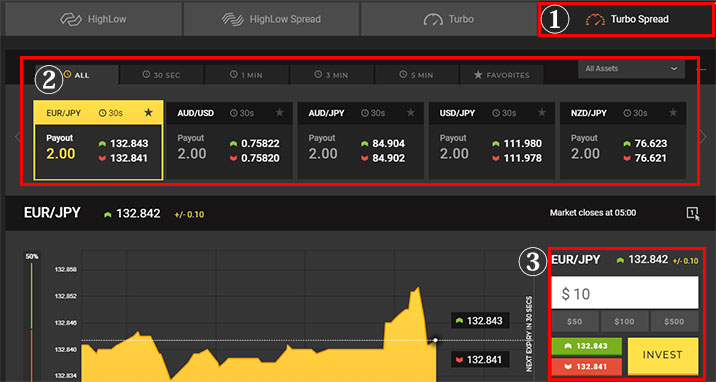Click the yellow INVEST button

pos(663,356)
